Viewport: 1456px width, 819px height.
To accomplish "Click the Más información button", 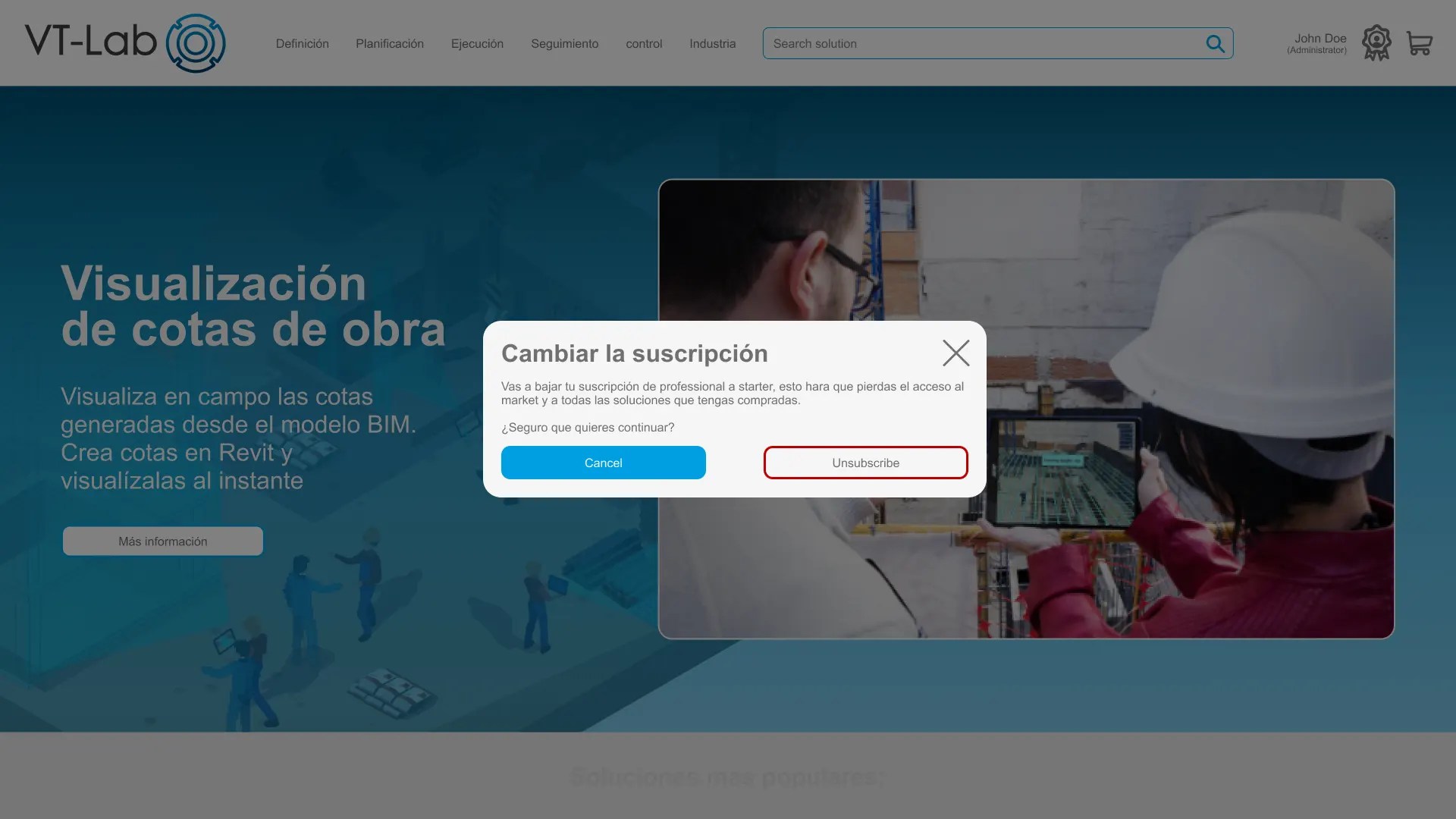I will 163,541.
